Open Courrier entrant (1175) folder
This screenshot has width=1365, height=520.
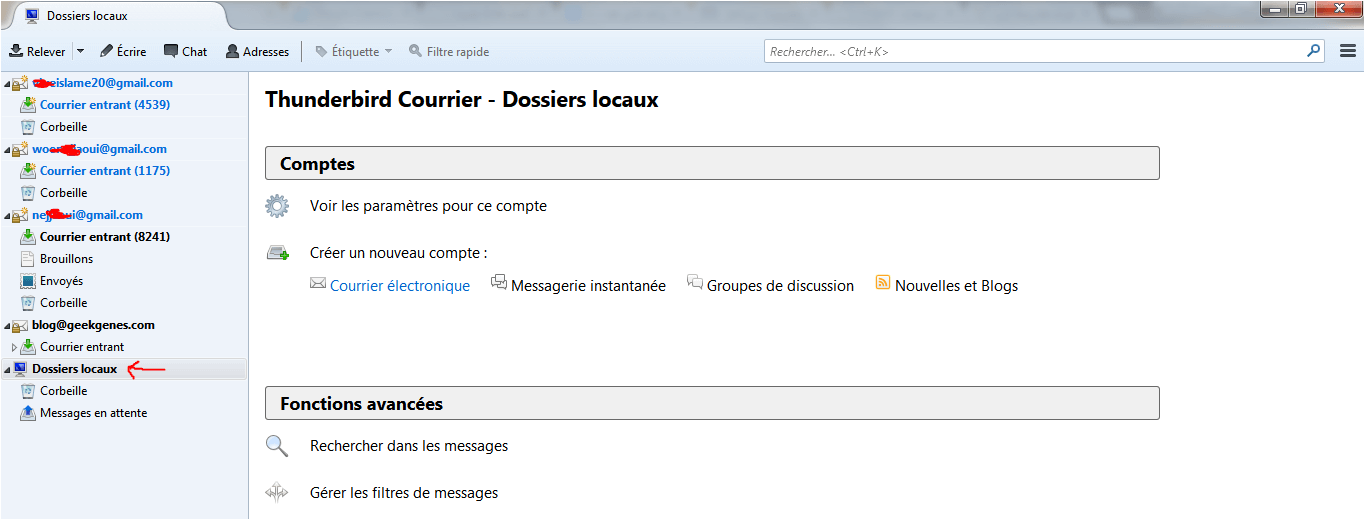pyautogui.click(x=105, y=171)
